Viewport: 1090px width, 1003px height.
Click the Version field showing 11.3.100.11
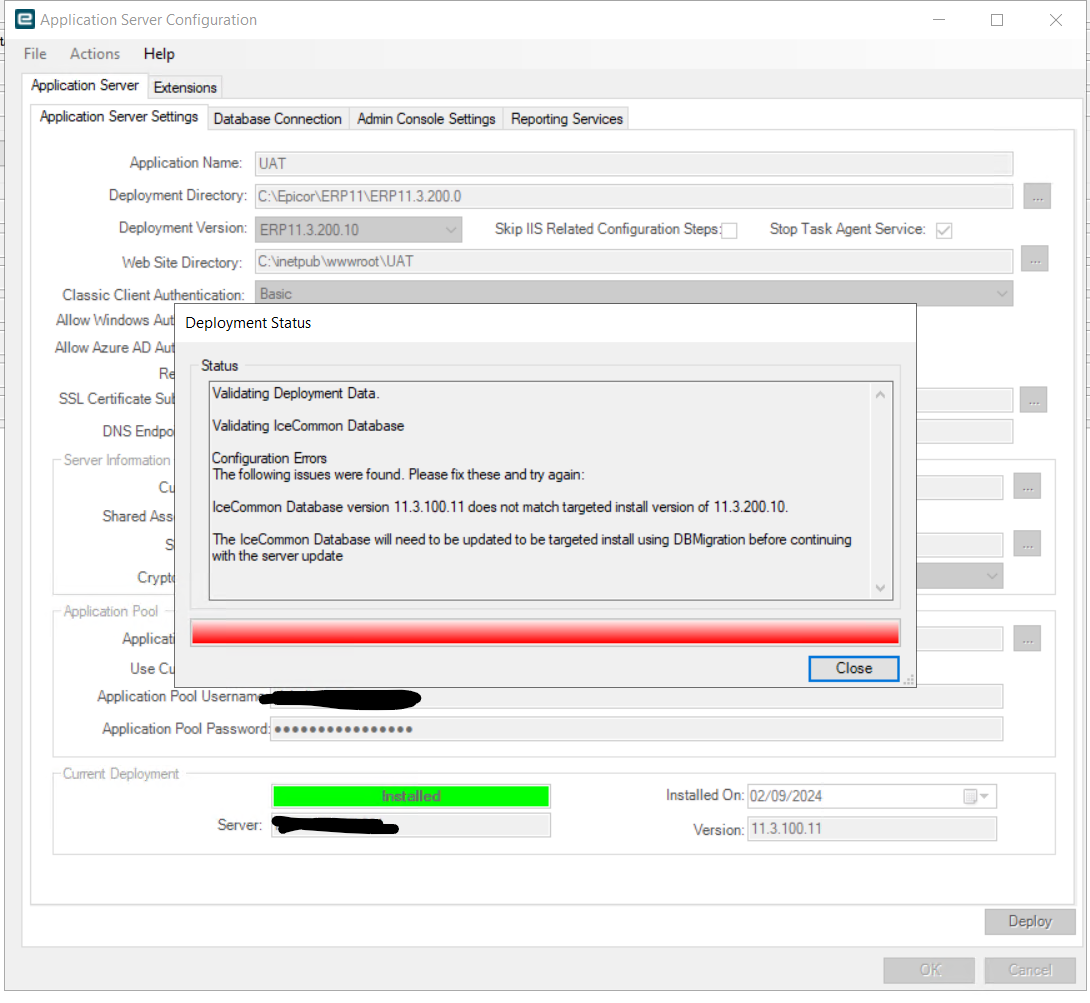coord(872,829)
